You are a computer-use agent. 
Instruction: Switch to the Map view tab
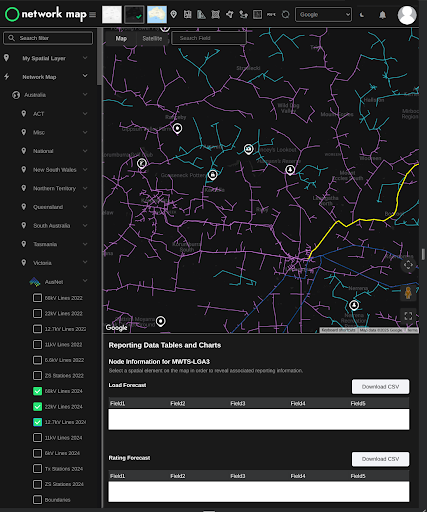coord(121,38)
